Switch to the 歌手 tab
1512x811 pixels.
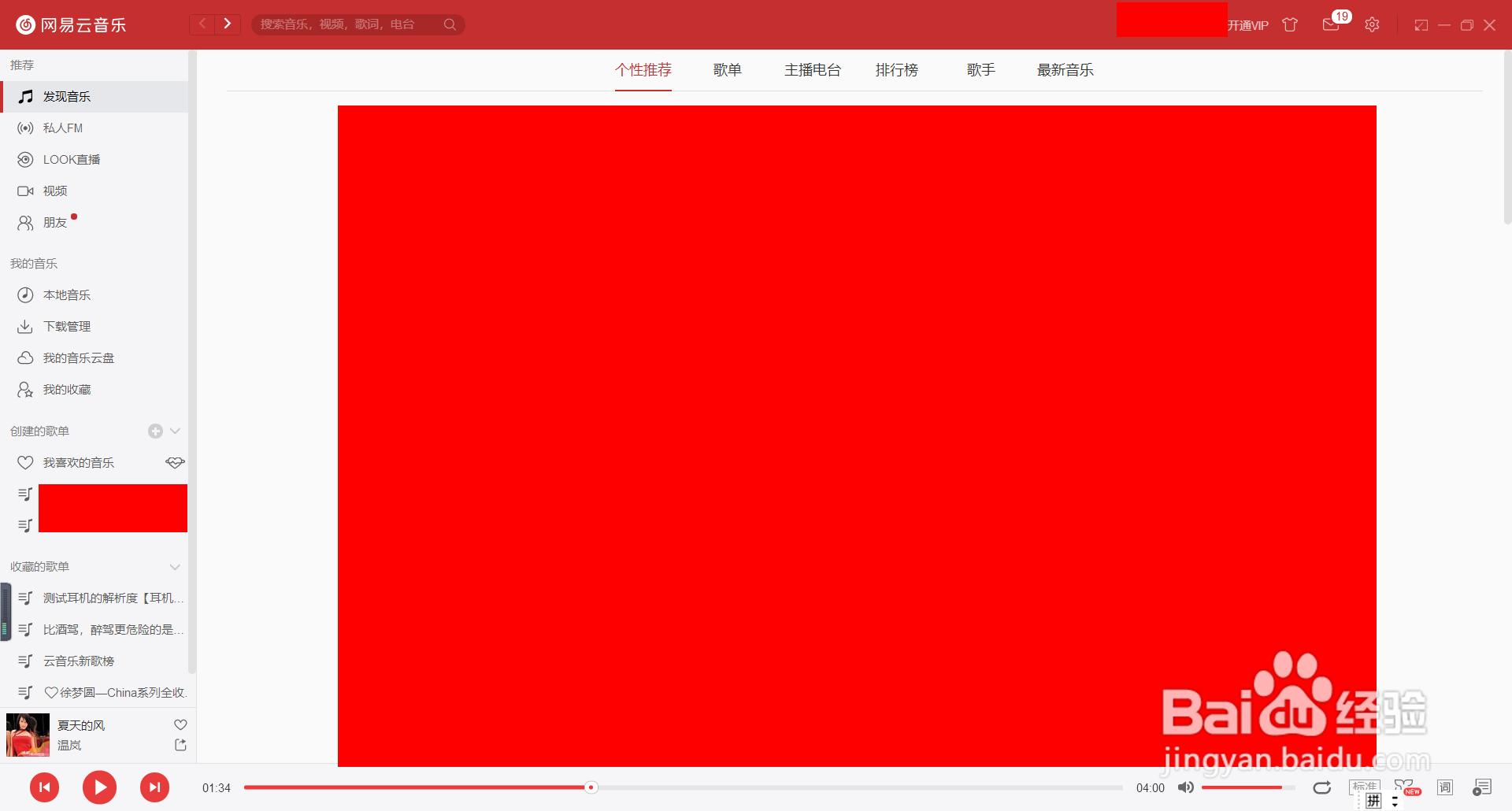tap(980, 69)
